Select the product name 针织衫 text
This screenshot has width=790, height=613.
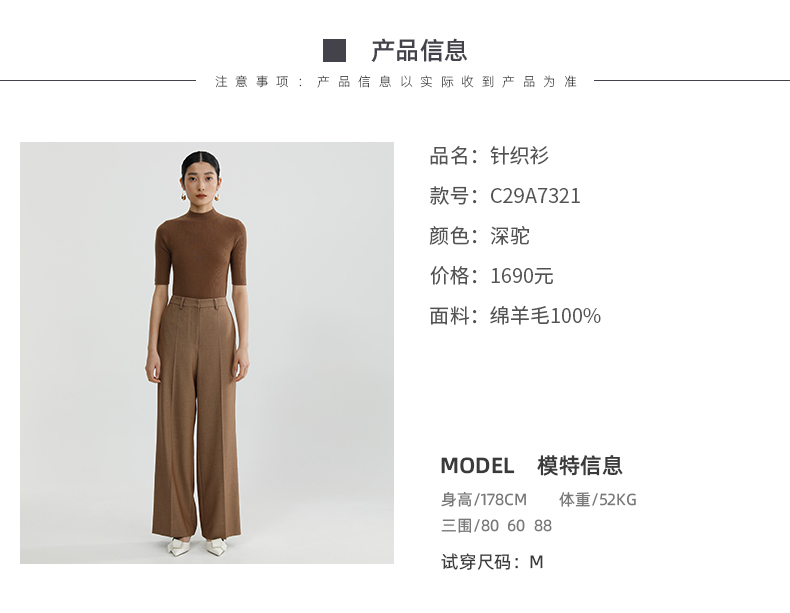pyautogui.click(x=519, y=156)
